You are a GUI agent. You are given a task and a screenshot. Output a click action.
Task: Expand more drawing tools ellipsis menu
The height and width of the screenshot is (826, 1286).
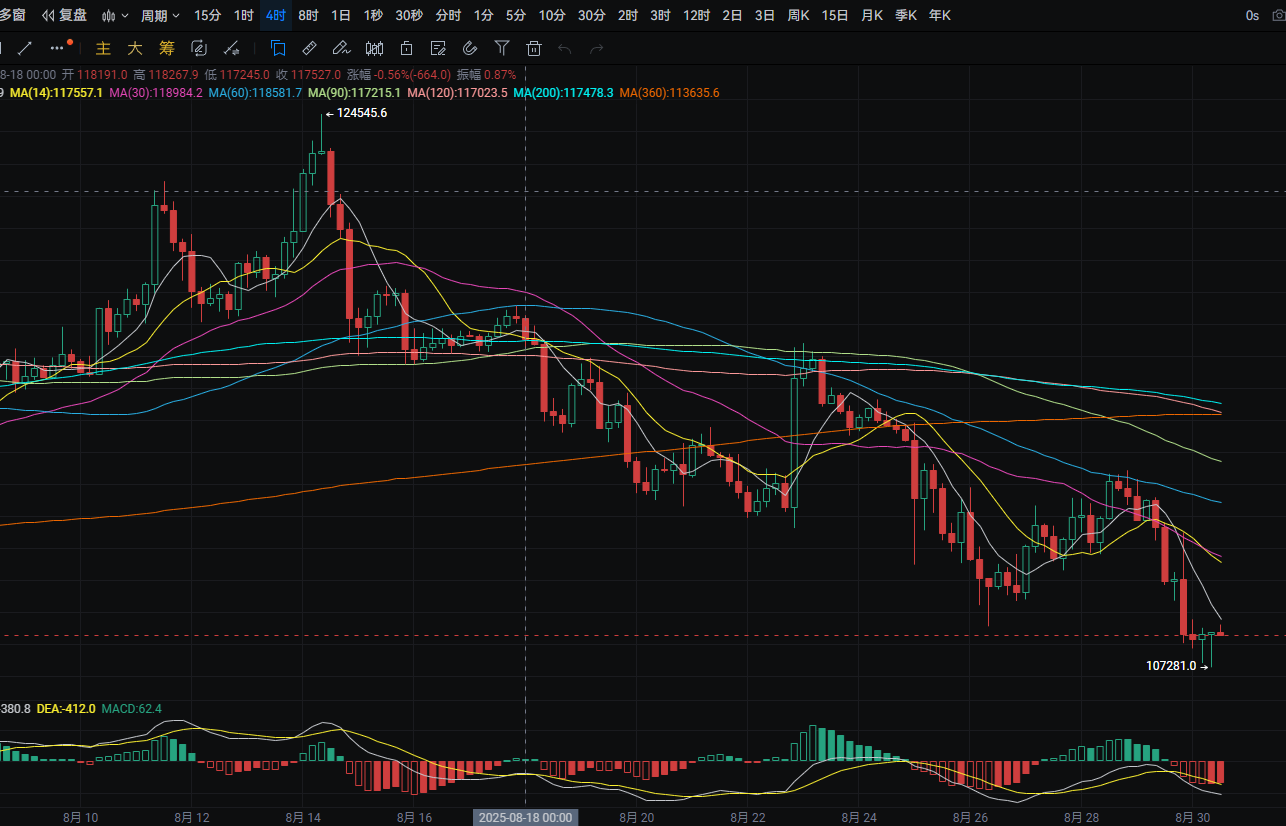[x=60, y=47]
